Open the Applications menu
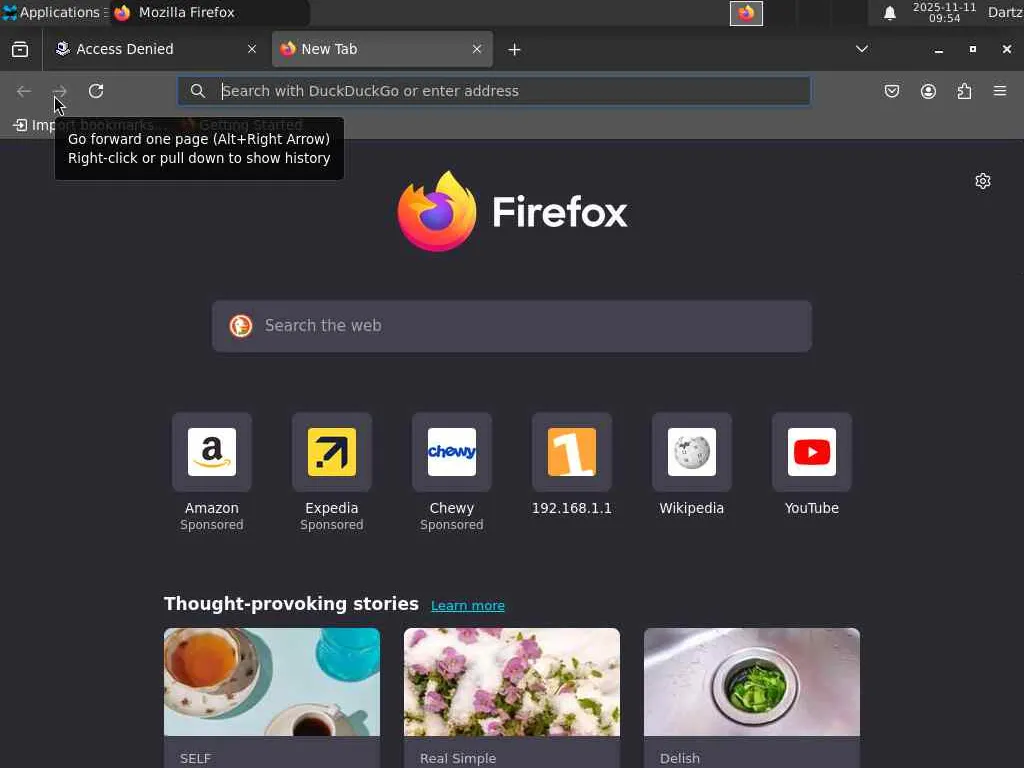The height and width of the screenshot is (768, 1024). [52, 12]
